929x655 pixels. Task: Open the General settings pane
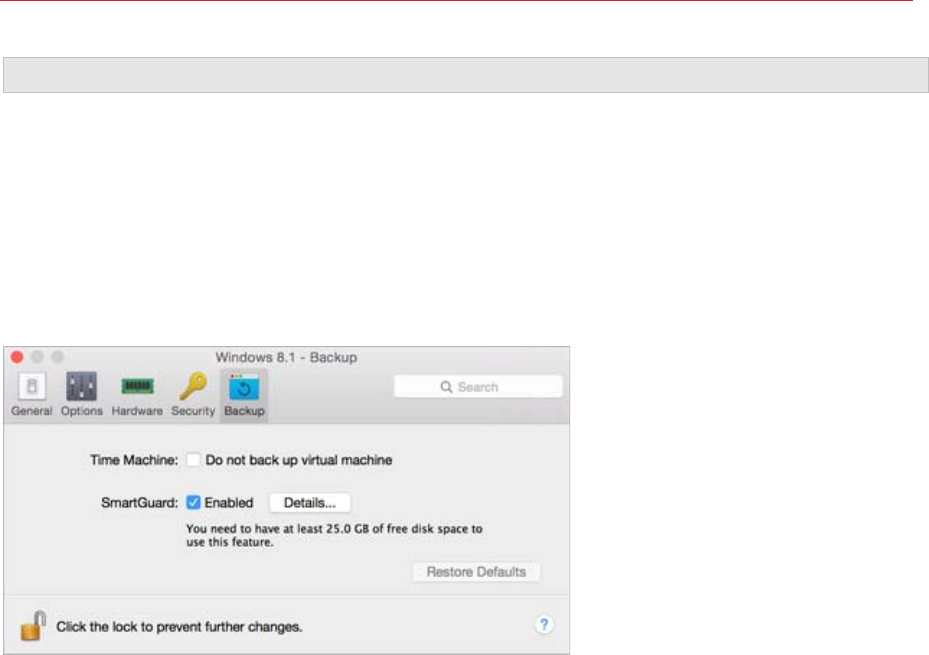[x=31, y=395]
